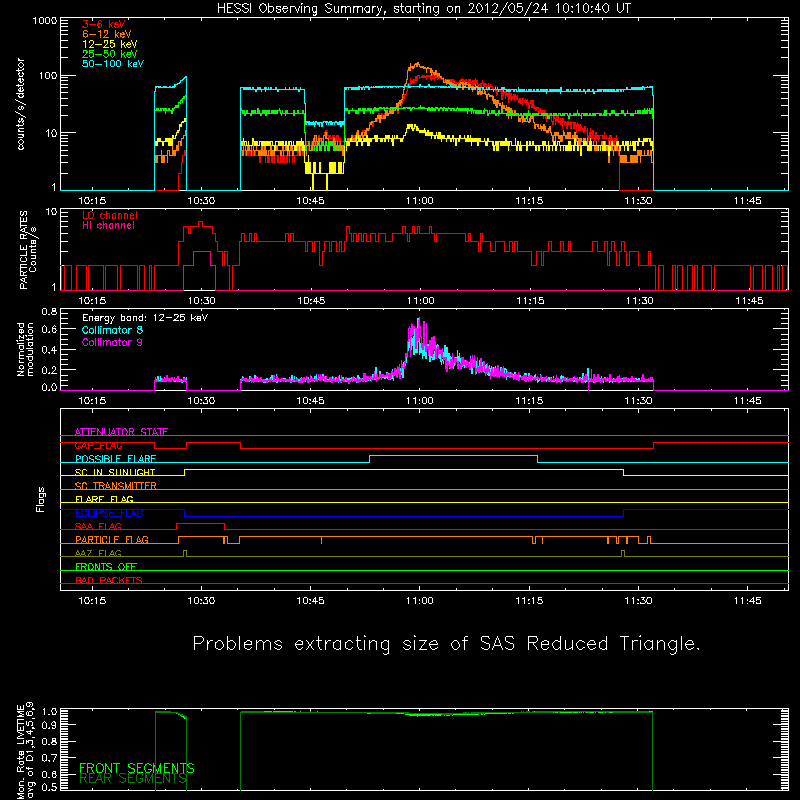This screenshot has width=800, height=800.
Task: Click the FRONT SEGMENTS legend label
Action: click(x=137, y=768)
